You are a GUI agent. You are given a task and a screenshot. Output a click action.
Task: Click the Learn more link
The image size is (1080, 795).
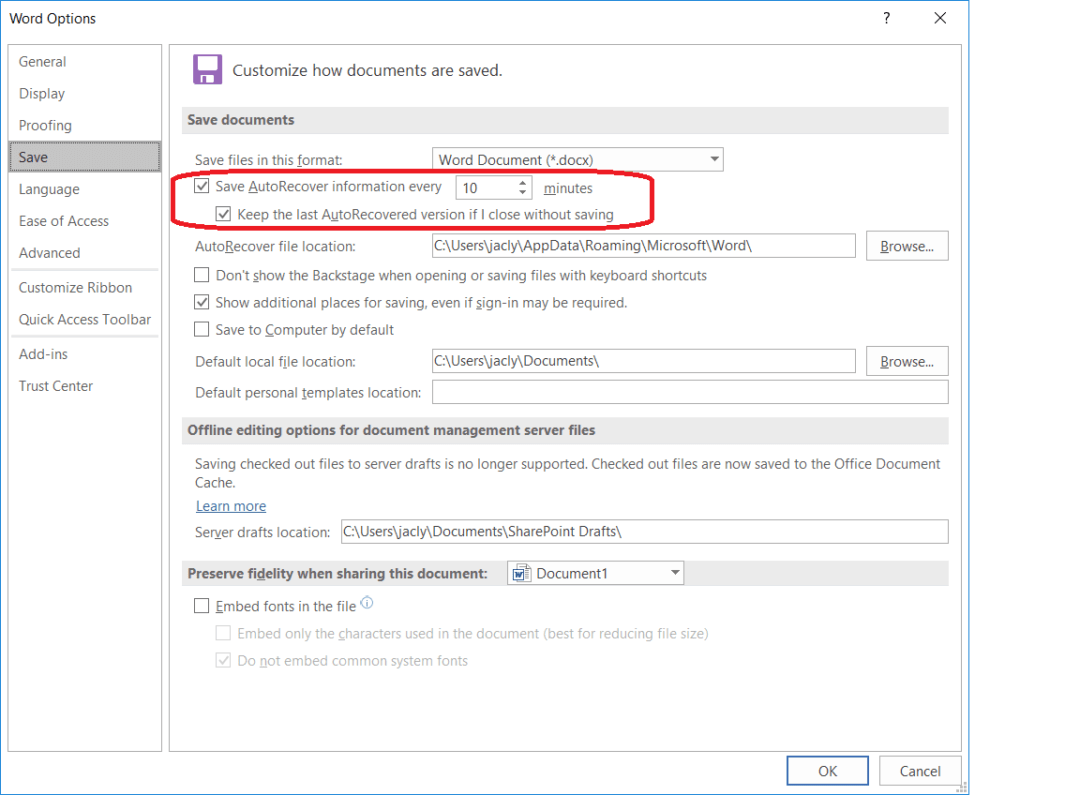pyautogui.click(x=231, y=506)
